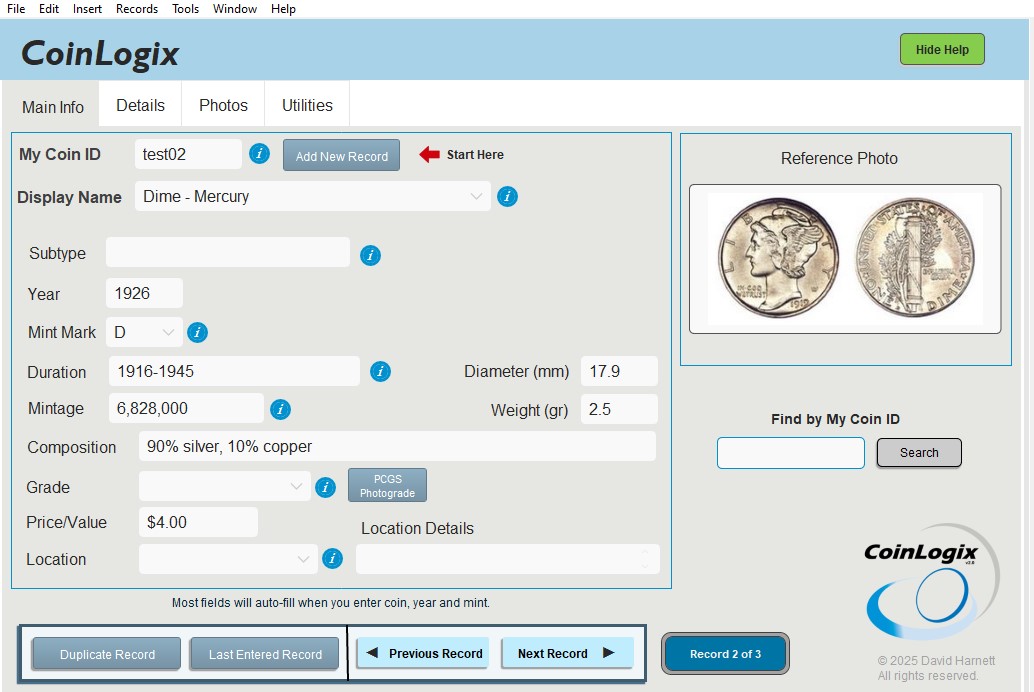Screen dimensions: 1034x692
Task: Select the Weight (gr) field
Action: tap(619, 409)
